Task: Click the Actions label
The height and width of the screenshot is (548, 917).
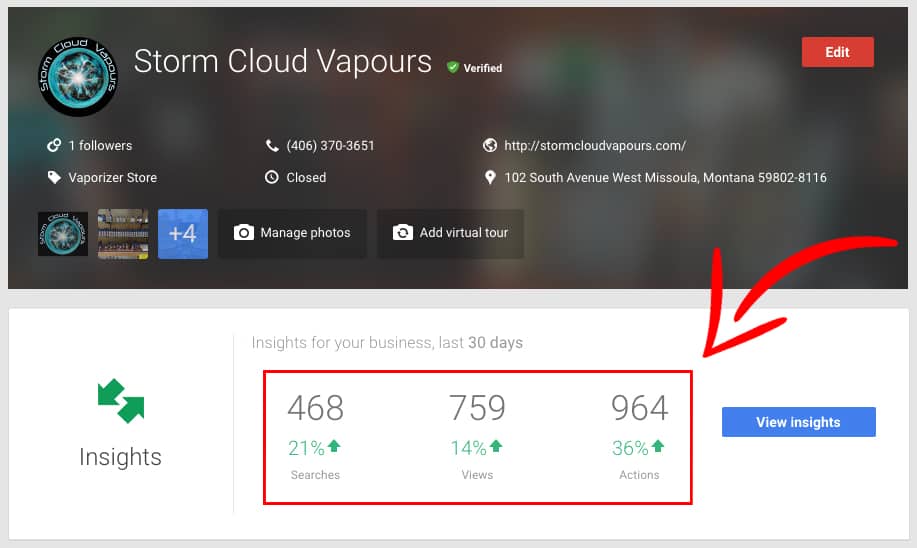Action: 639,475
